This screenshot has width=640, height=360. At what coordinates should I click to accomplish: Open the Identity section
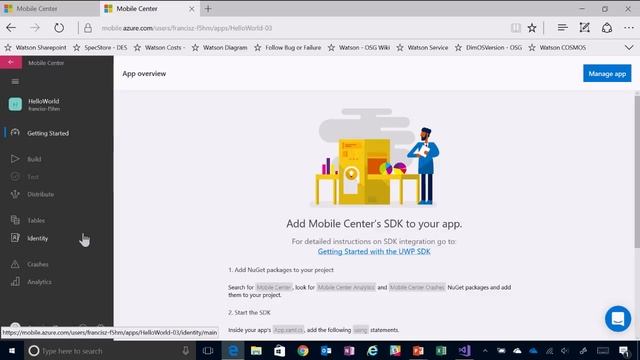pos(38,238)
